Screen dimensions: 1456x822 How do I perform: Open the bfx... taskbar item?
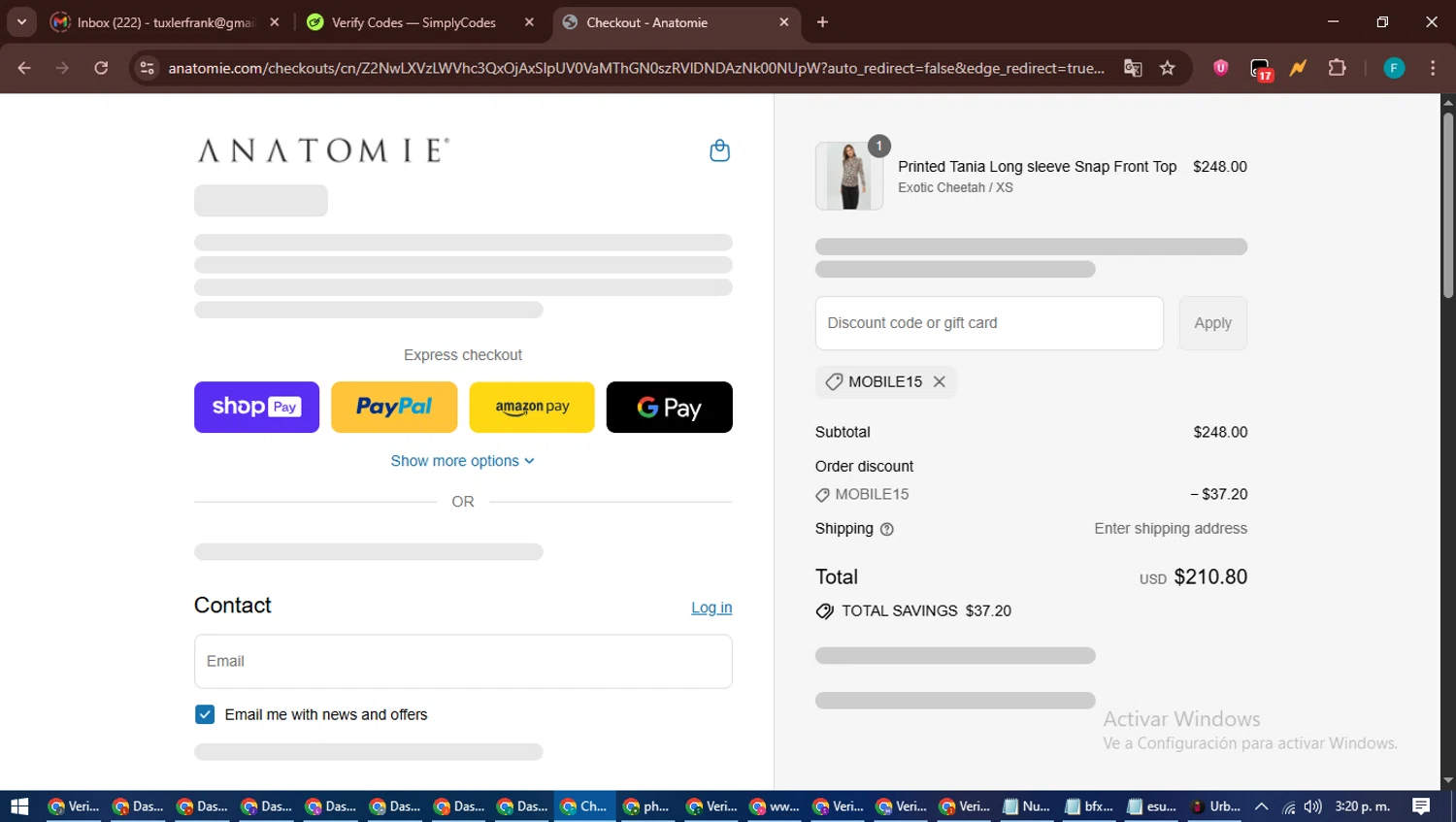tap(1089, 806)
